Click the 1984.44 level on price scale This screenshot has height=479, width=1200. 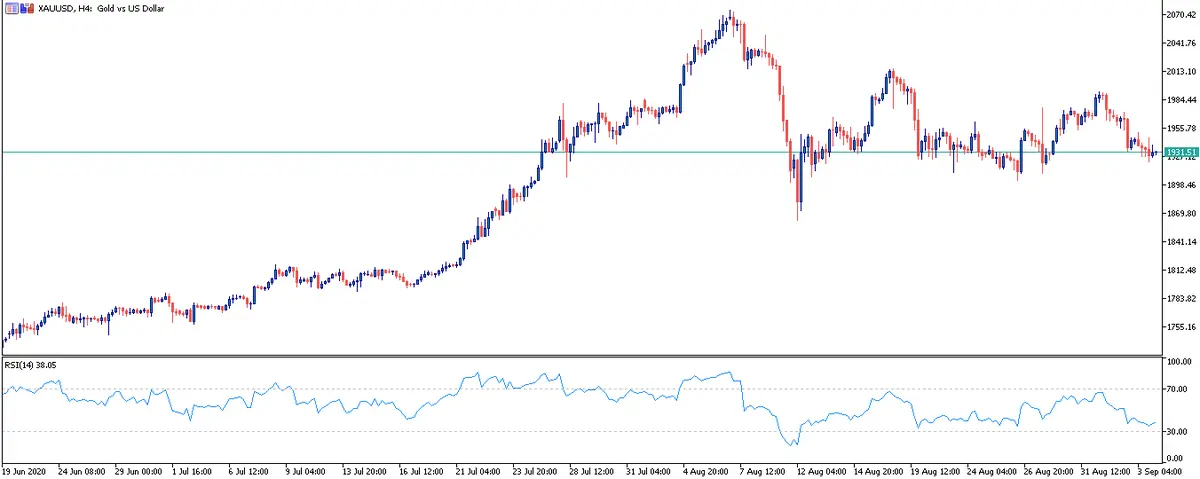1181,100
